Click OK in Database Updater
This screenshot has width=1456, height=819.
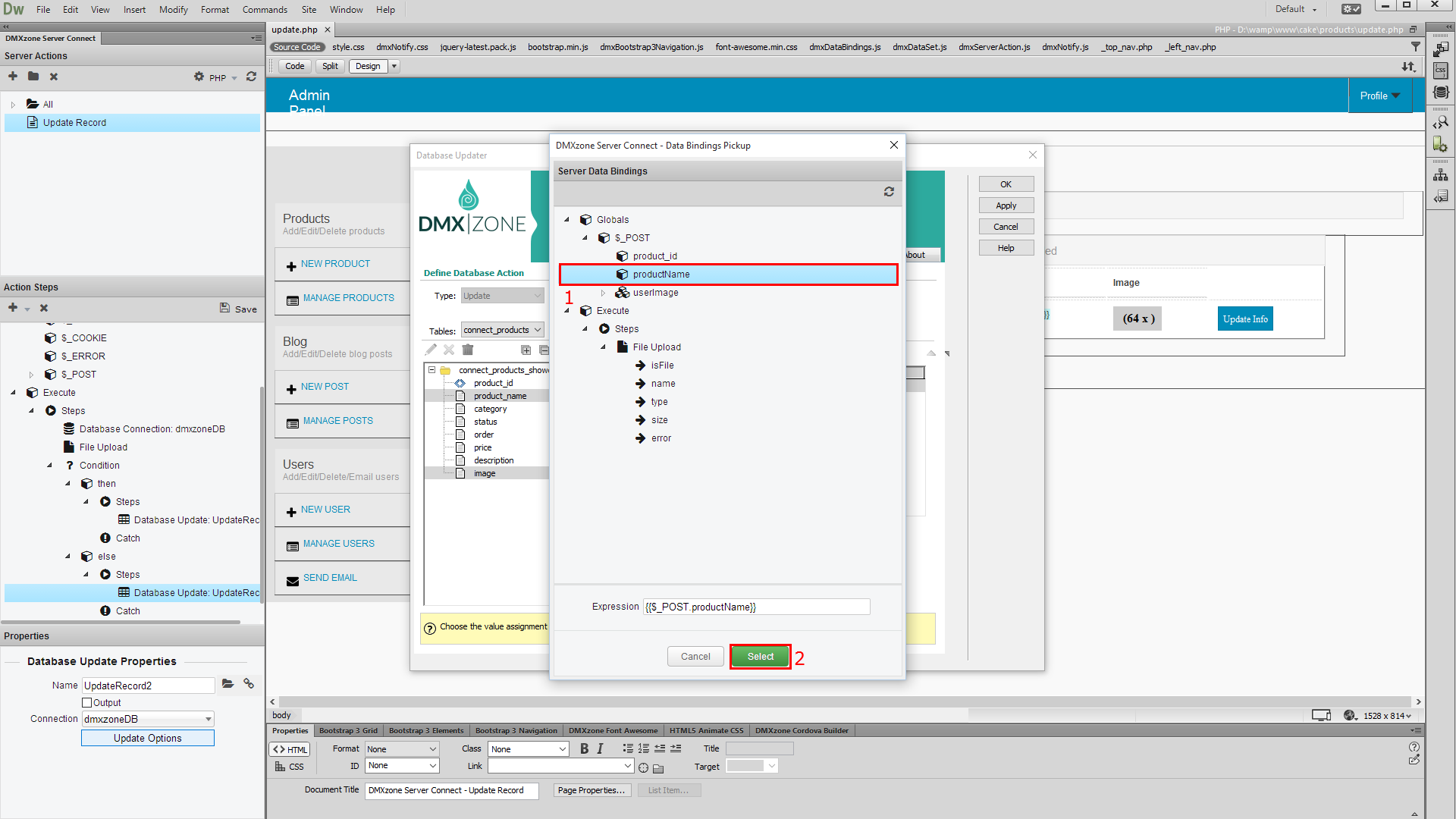tap(1006, 184)
